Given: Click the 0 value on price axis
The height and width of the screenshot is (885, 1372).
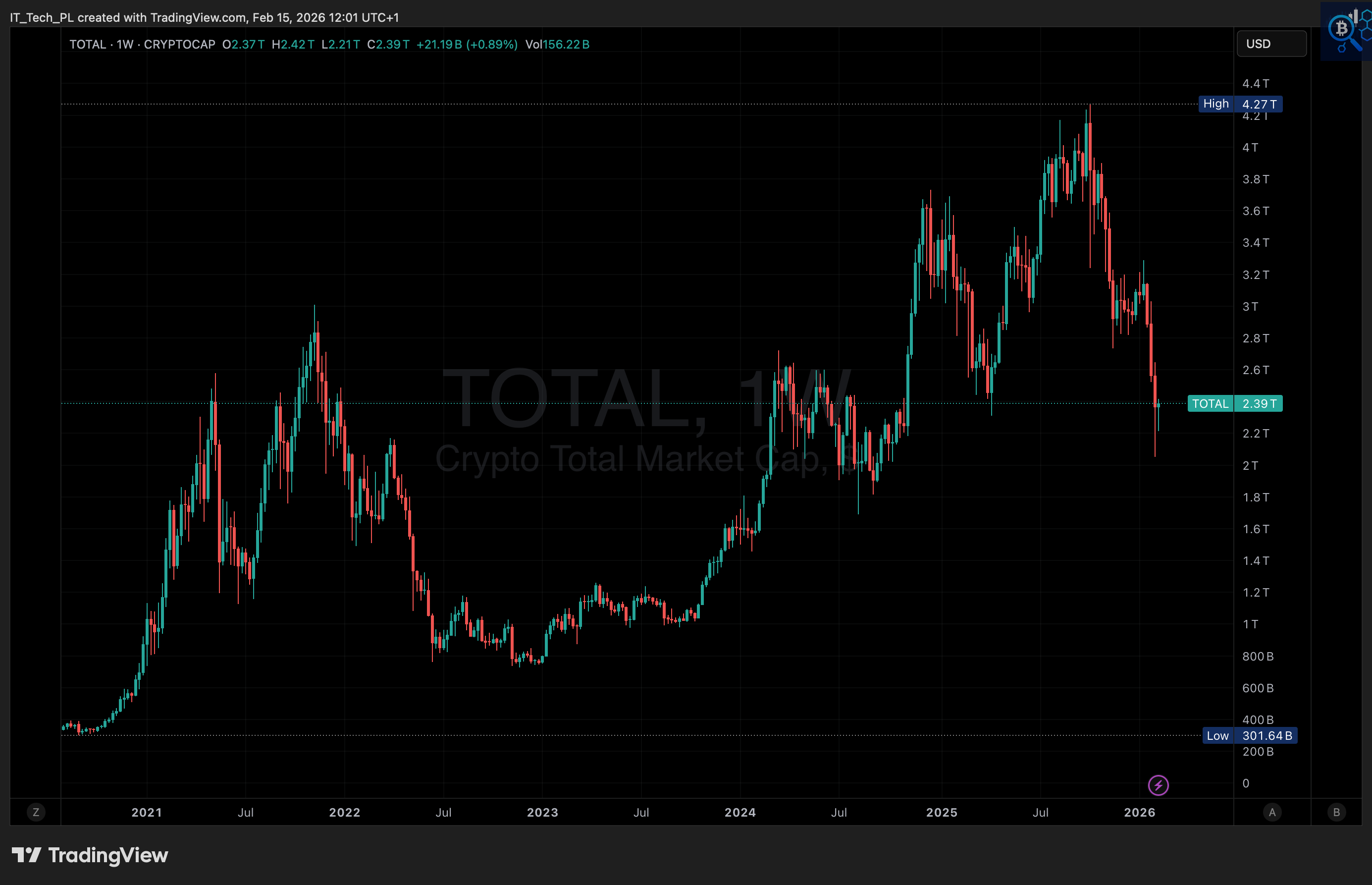Looking at the screenshot, I should 1246,783.
